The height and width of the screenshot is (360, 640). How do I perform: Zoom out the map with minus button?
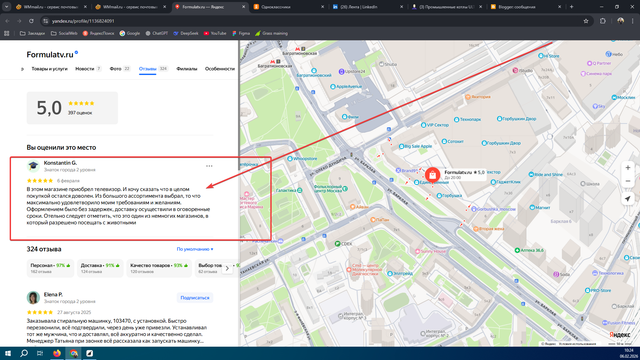(628, 181)
